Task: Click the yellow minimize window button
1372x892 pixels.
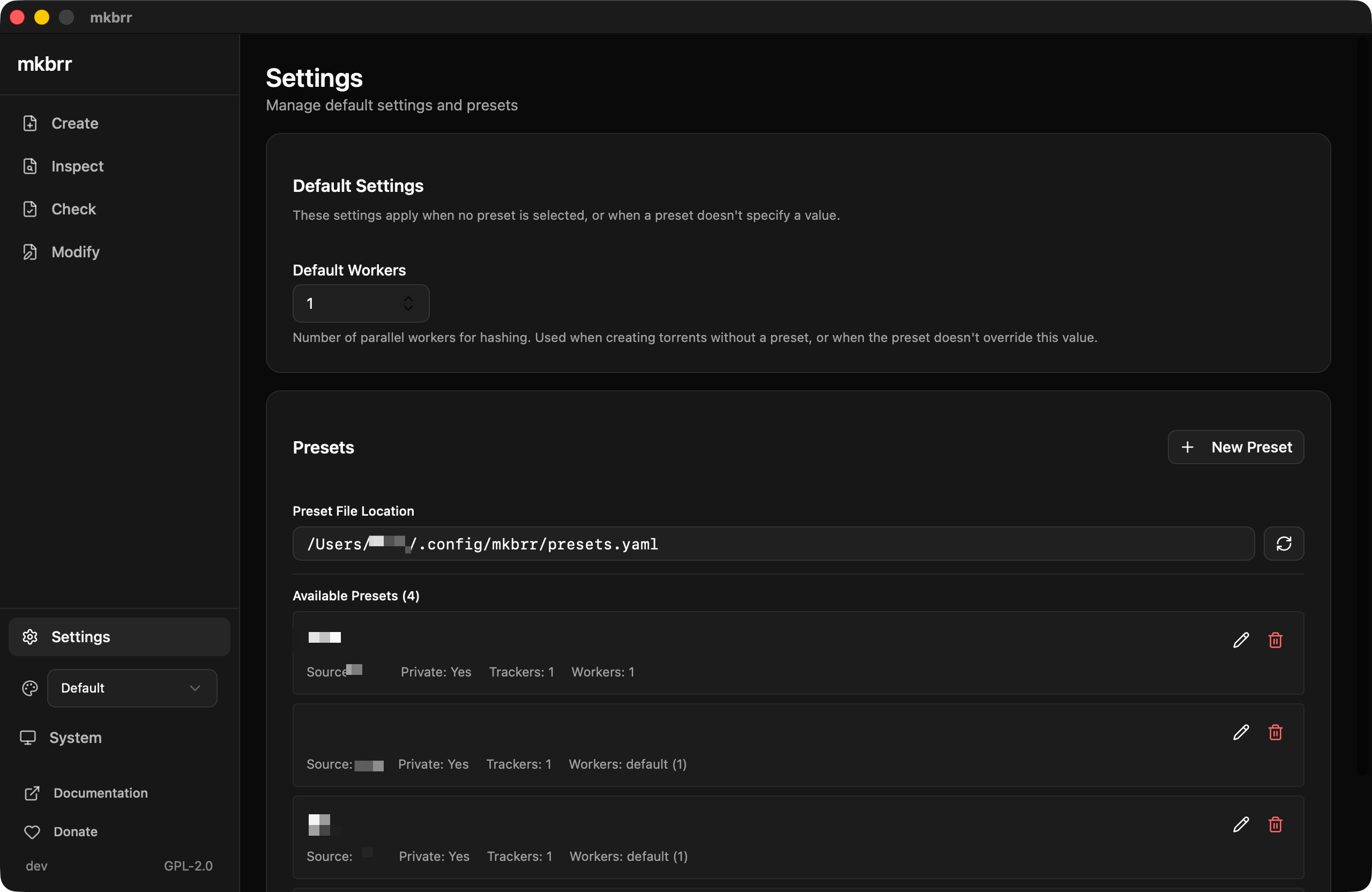Action: (x=41, y=17)
